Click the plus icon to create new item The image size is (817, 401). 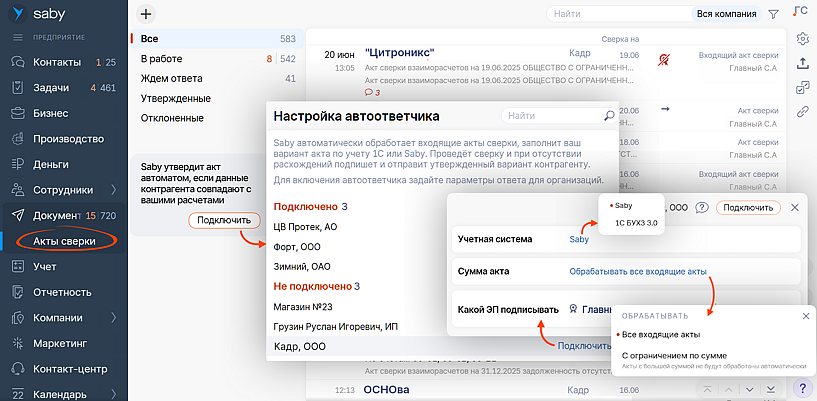click(x=146, y=14)
